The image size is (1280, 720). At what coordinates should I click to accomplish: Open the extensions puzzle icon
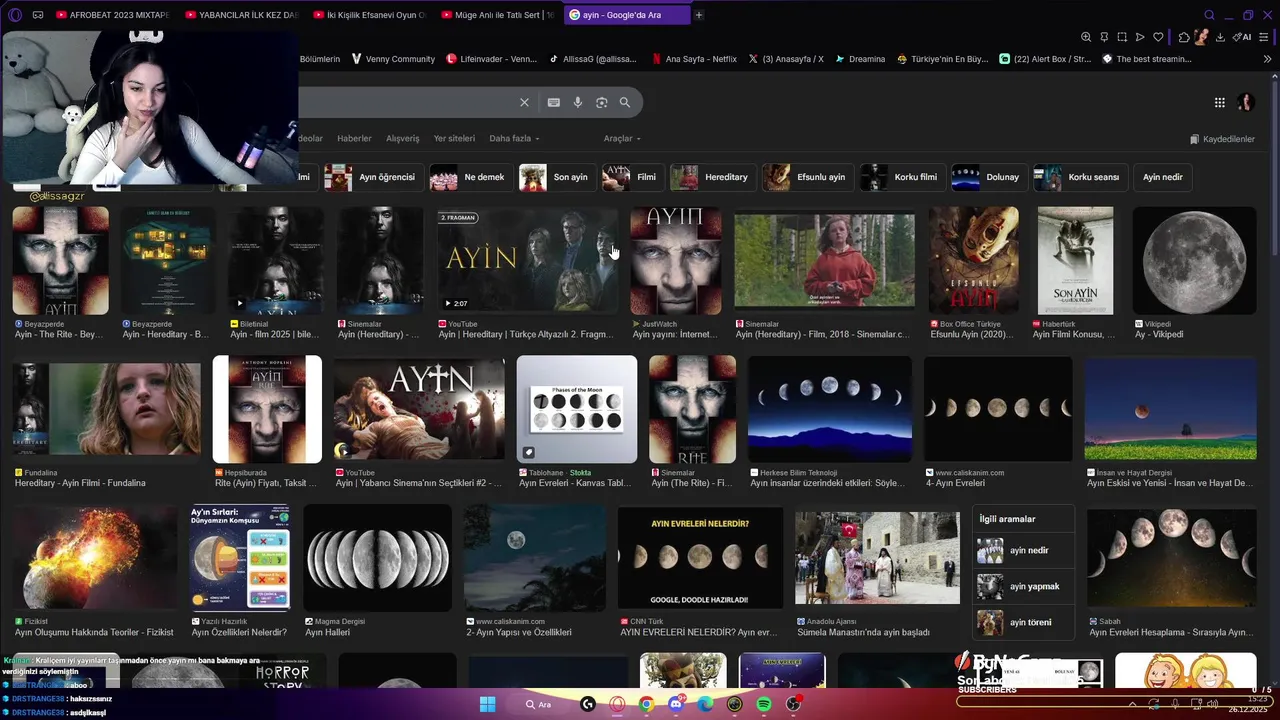[1184, 37]
